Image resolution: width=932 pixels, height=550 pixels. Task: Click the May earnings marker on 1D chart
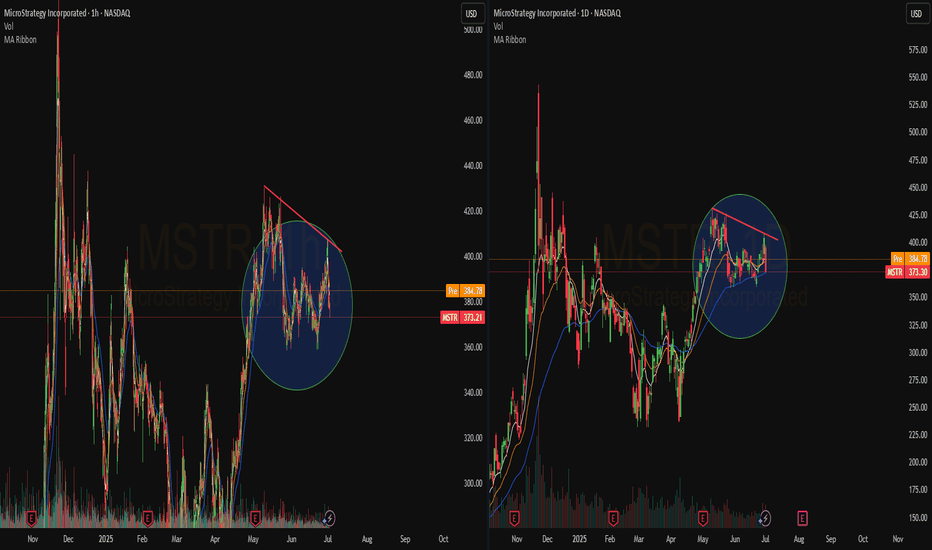coord(703,518)
